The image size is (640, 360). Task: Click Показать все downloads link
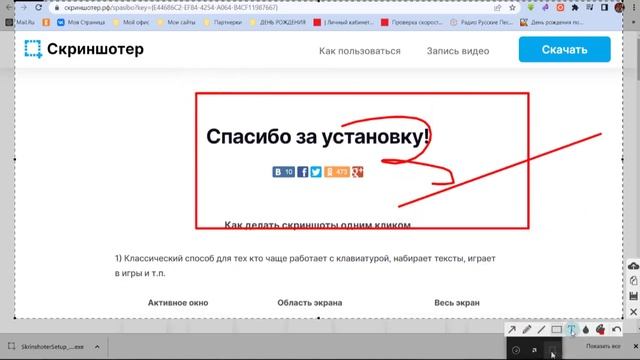(x=603, y=346)
